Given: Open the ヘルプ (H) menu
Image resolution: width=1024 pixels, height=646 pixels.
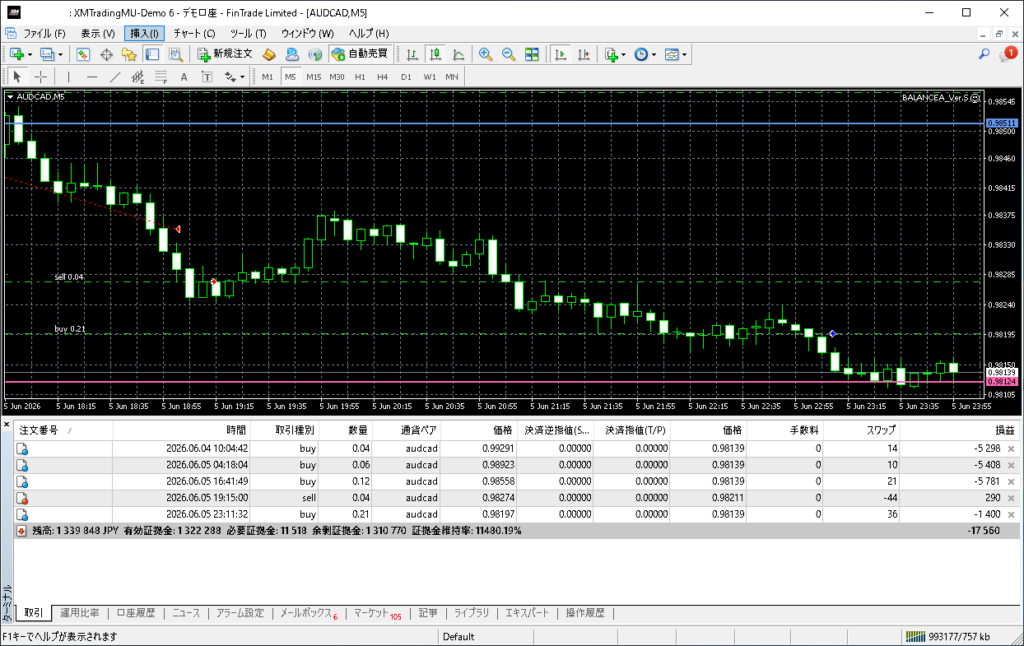Looking at the screenshot, I should pos(368,33).
